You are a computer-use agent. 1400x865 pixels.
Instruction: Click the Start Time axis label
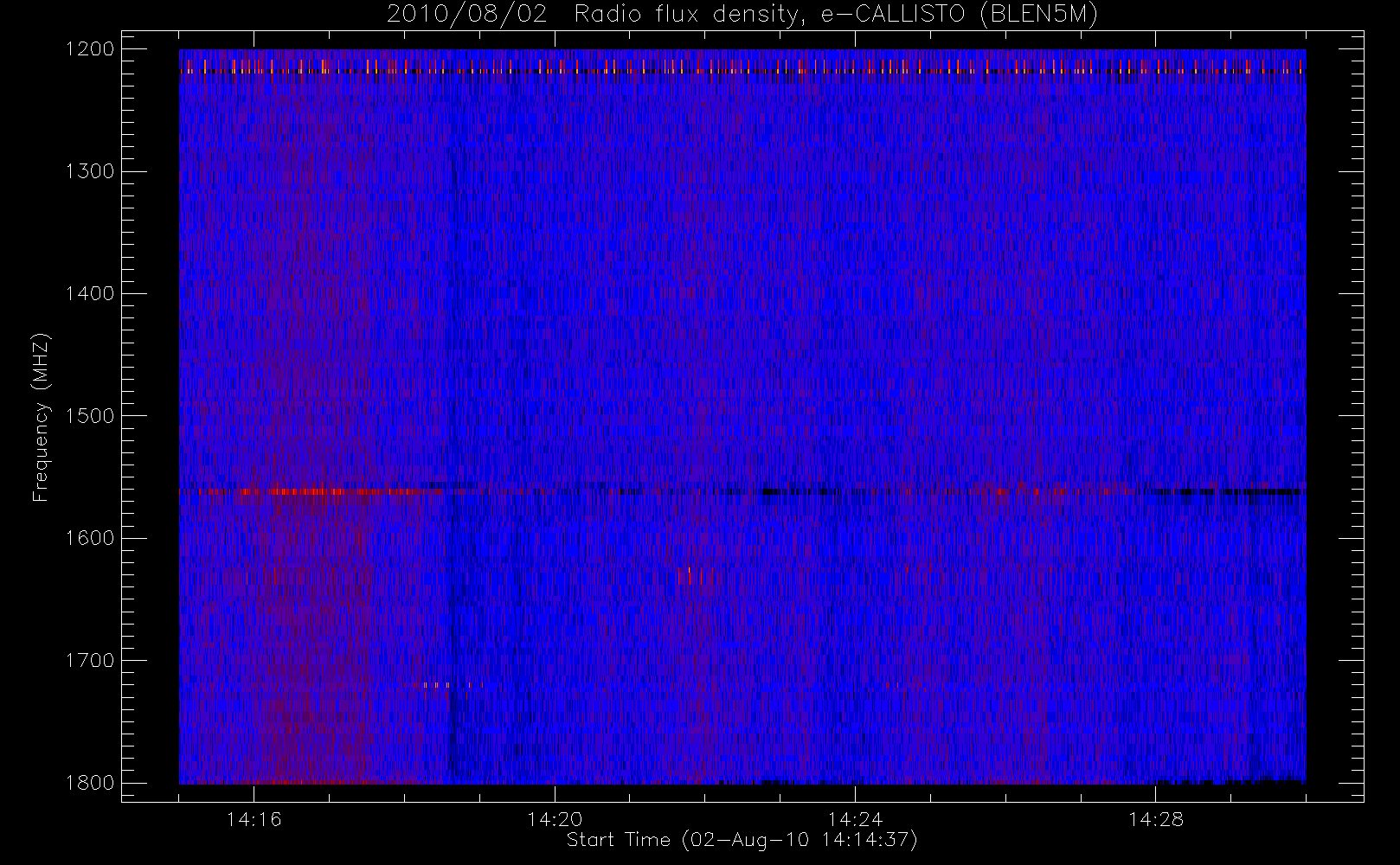pos(742,840)
